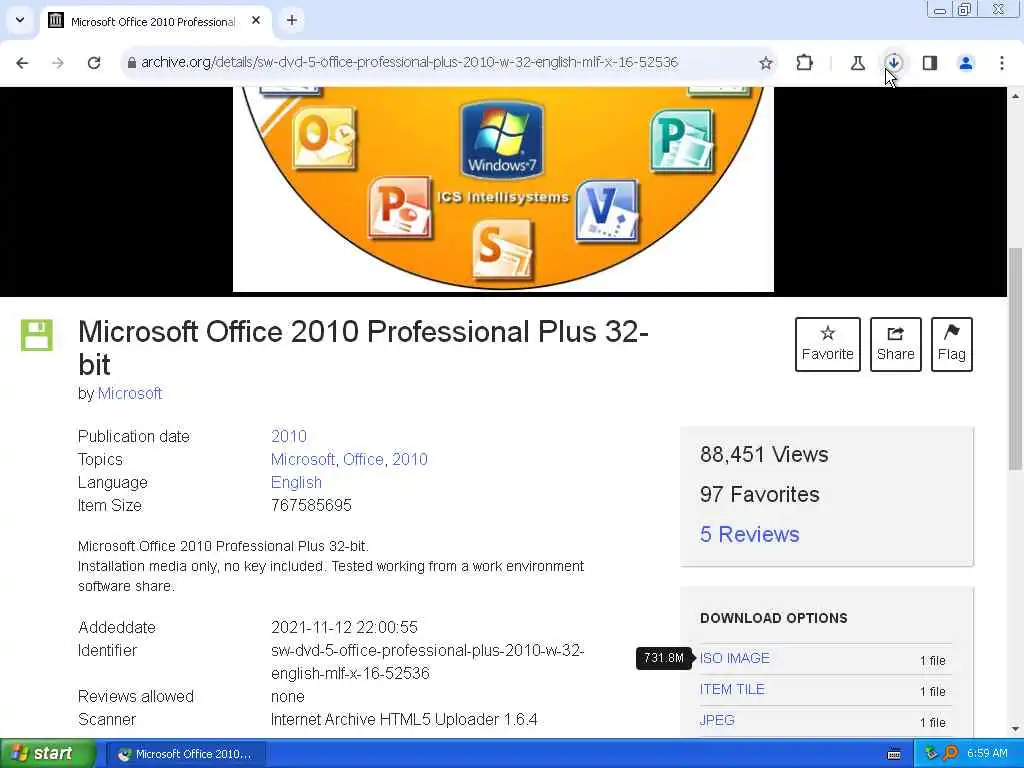Open the Office topic link
Image resolution: width=1024 pixels, height=768 pixels.
pyautogui.click(x=363, y=459)
